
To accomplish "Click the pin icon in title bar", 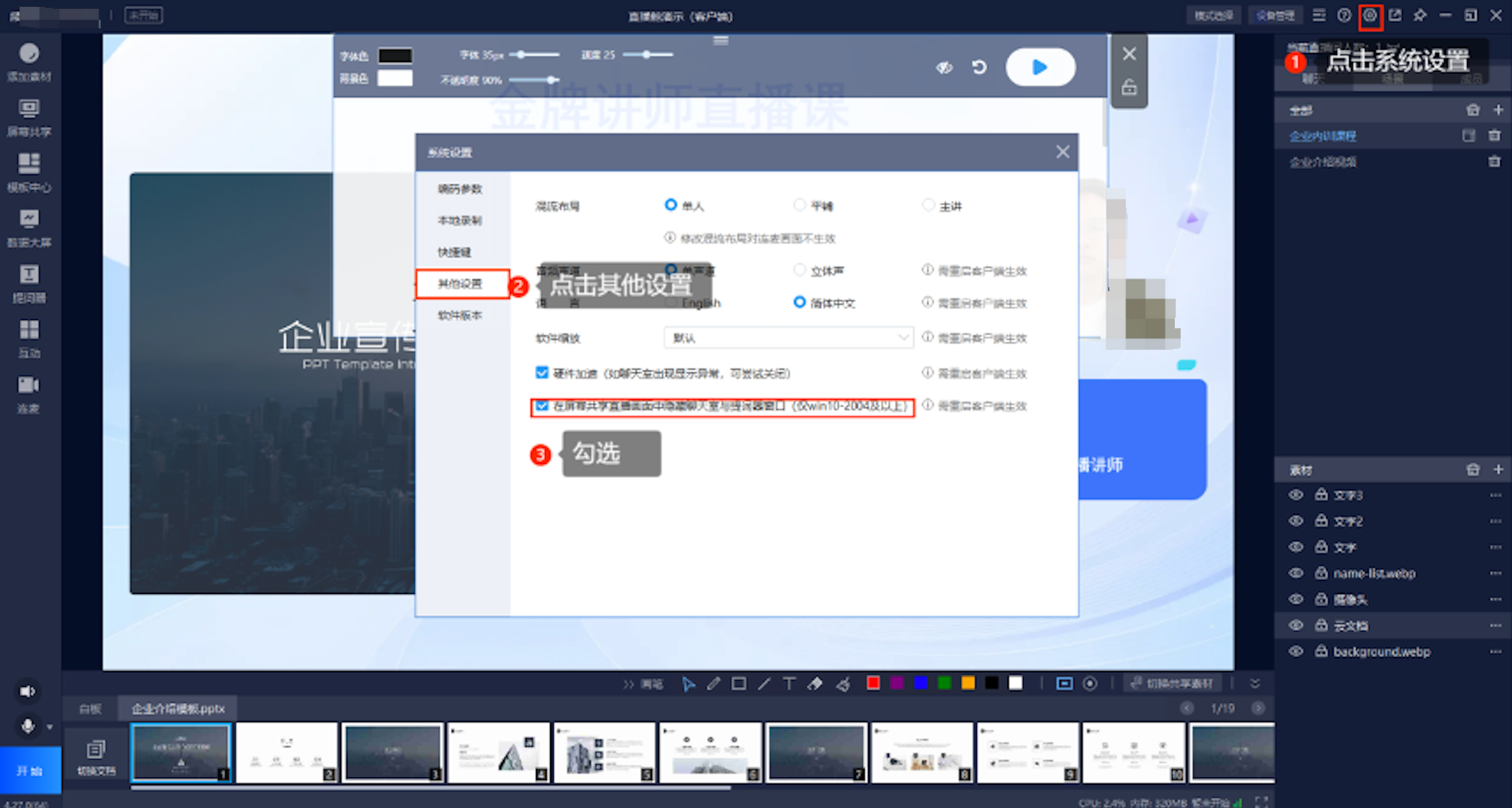I will pyautogui.click(x=1421, y=15).
